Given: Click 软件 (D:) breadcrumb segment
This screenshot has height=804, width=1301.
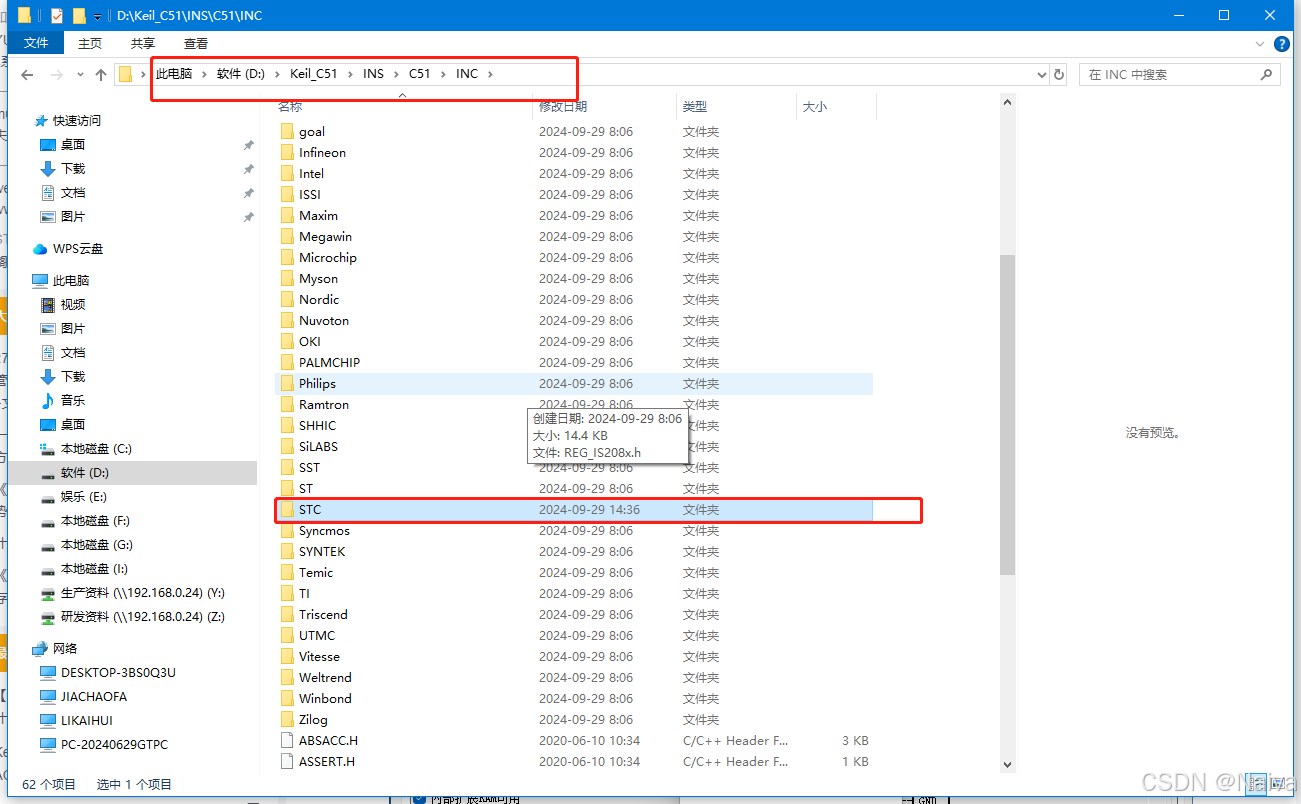Looking at the screenshot, I should coord(241,74).
